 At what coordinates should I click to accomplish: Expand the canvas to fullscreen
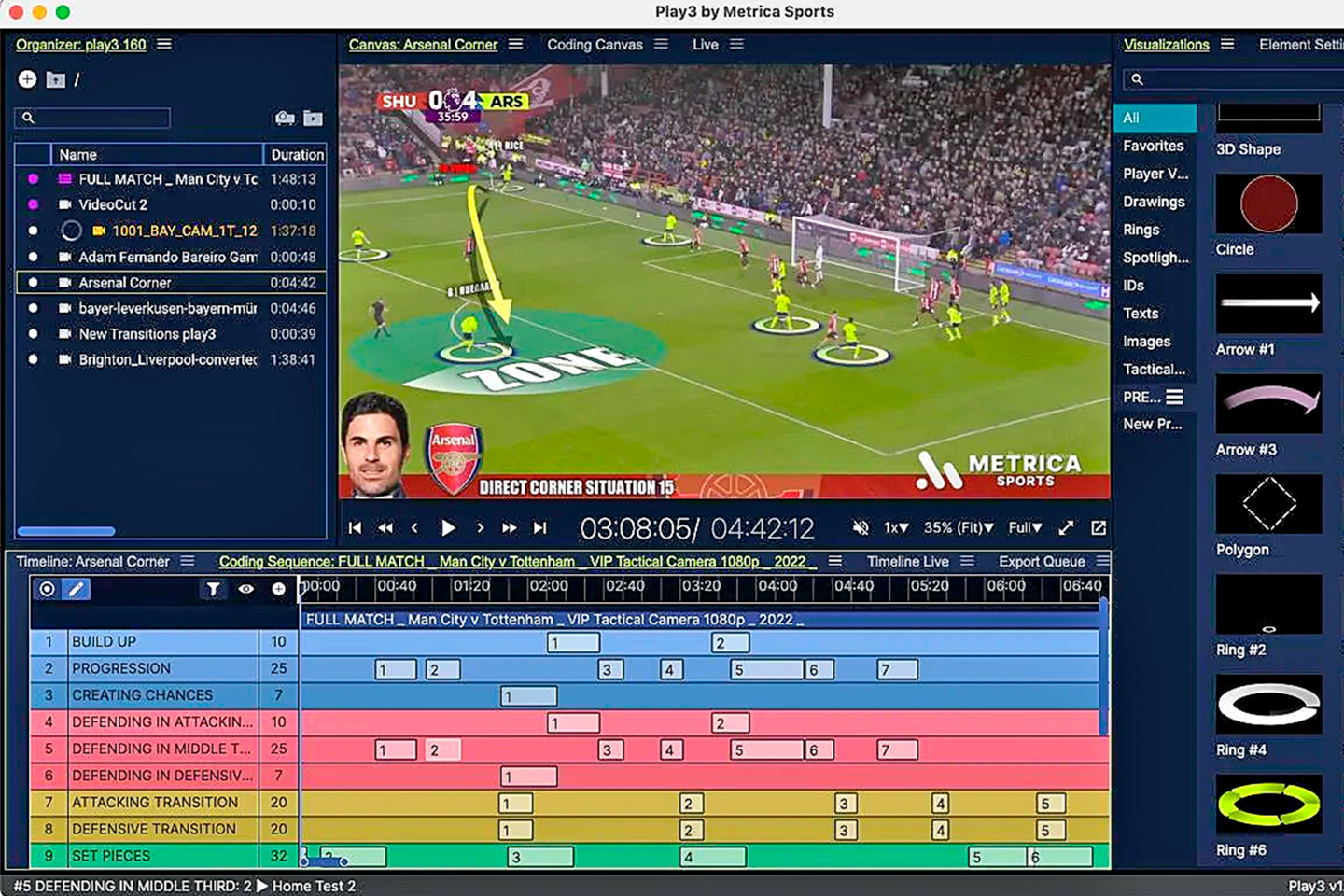[1066, 528]
